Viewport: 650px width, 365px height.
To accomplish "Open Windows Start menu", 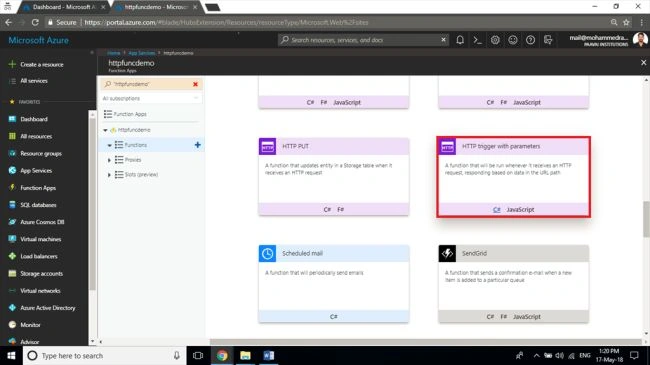I will point(11,355).
